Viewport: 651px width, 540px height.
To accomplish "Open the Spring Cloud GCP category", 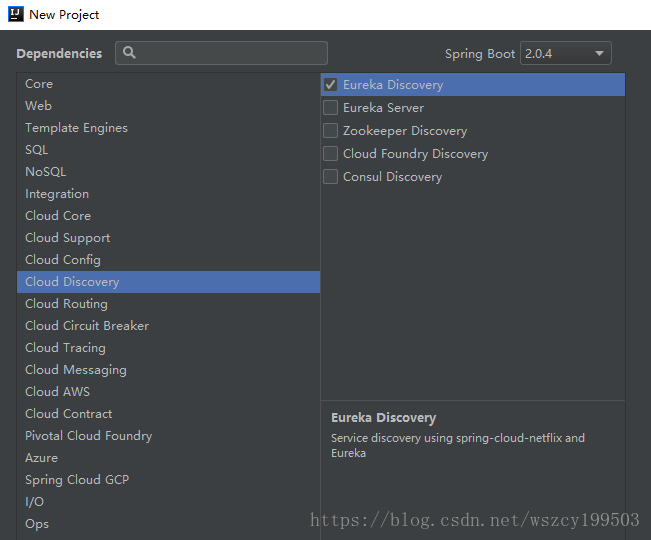I will pyautogui.click(x=168, y=480).
